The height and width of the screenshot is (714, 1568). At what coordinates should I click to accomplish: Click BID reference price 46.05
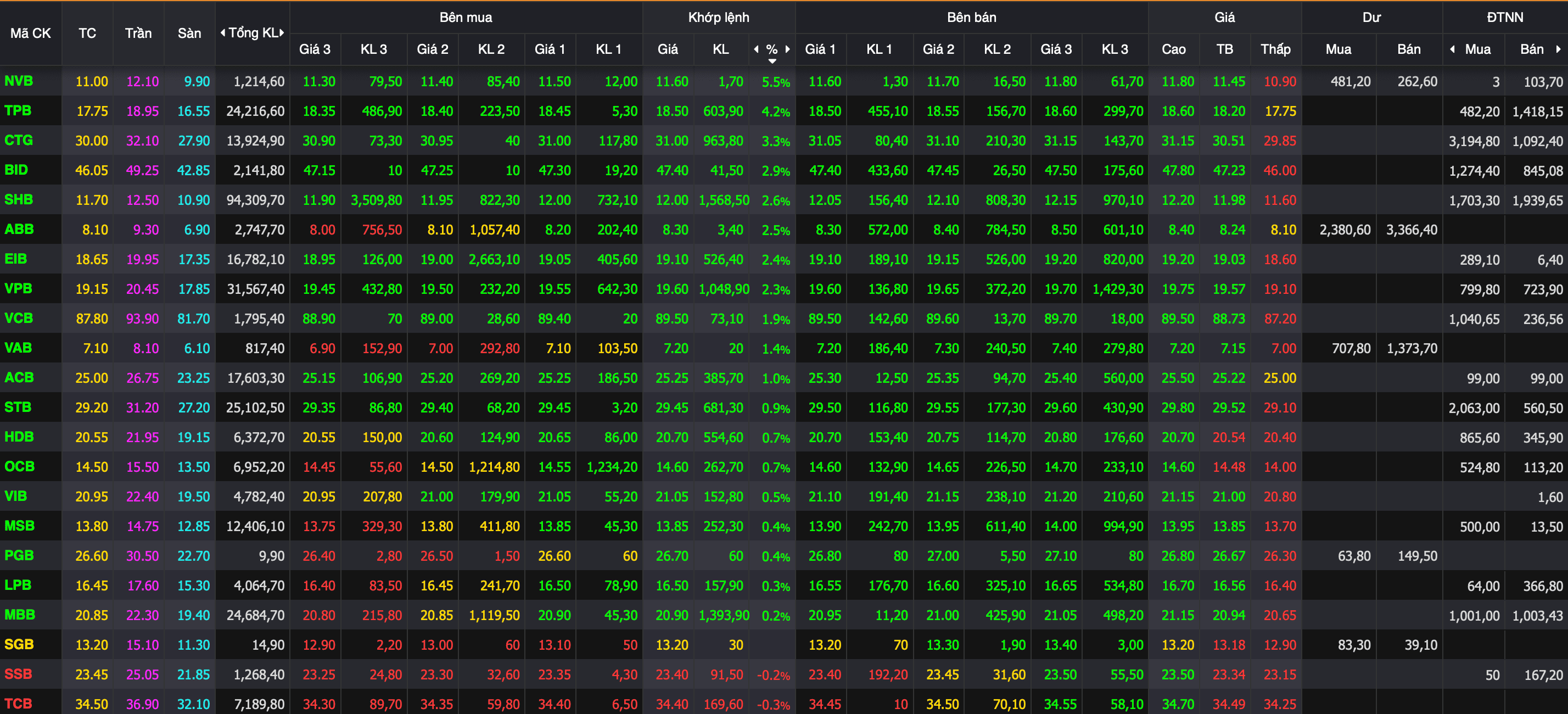pyautogui.click(x=91, y=170)
